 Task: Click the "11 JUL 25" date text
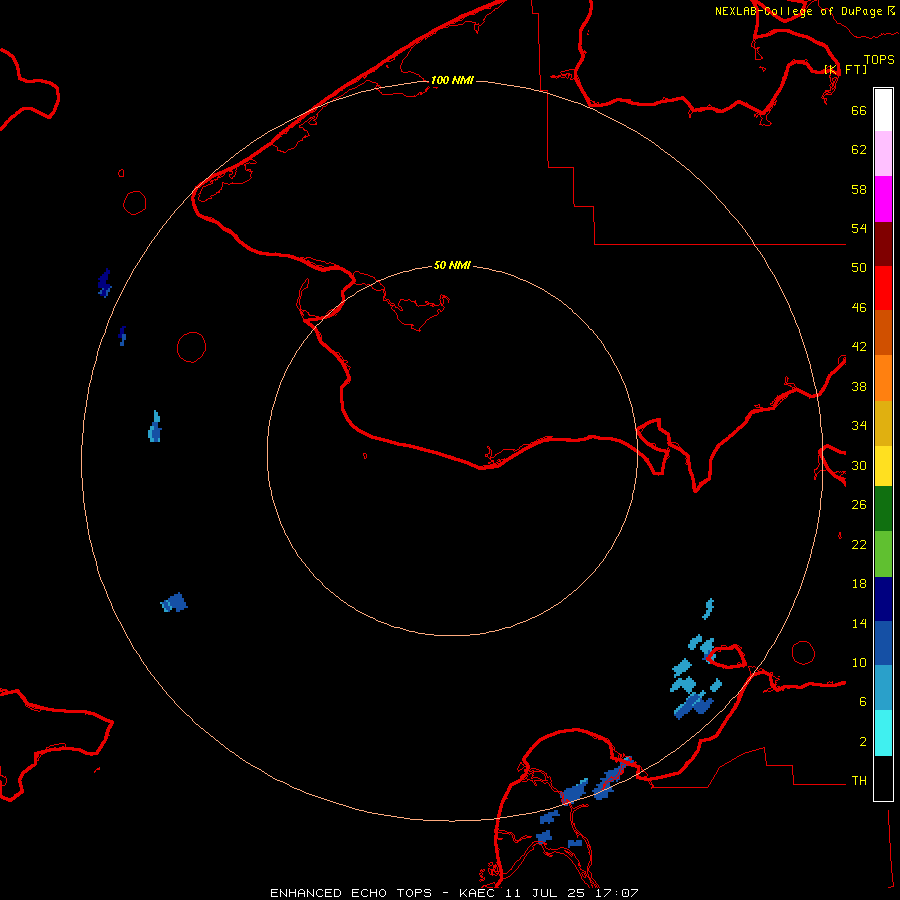coord(546,893)
